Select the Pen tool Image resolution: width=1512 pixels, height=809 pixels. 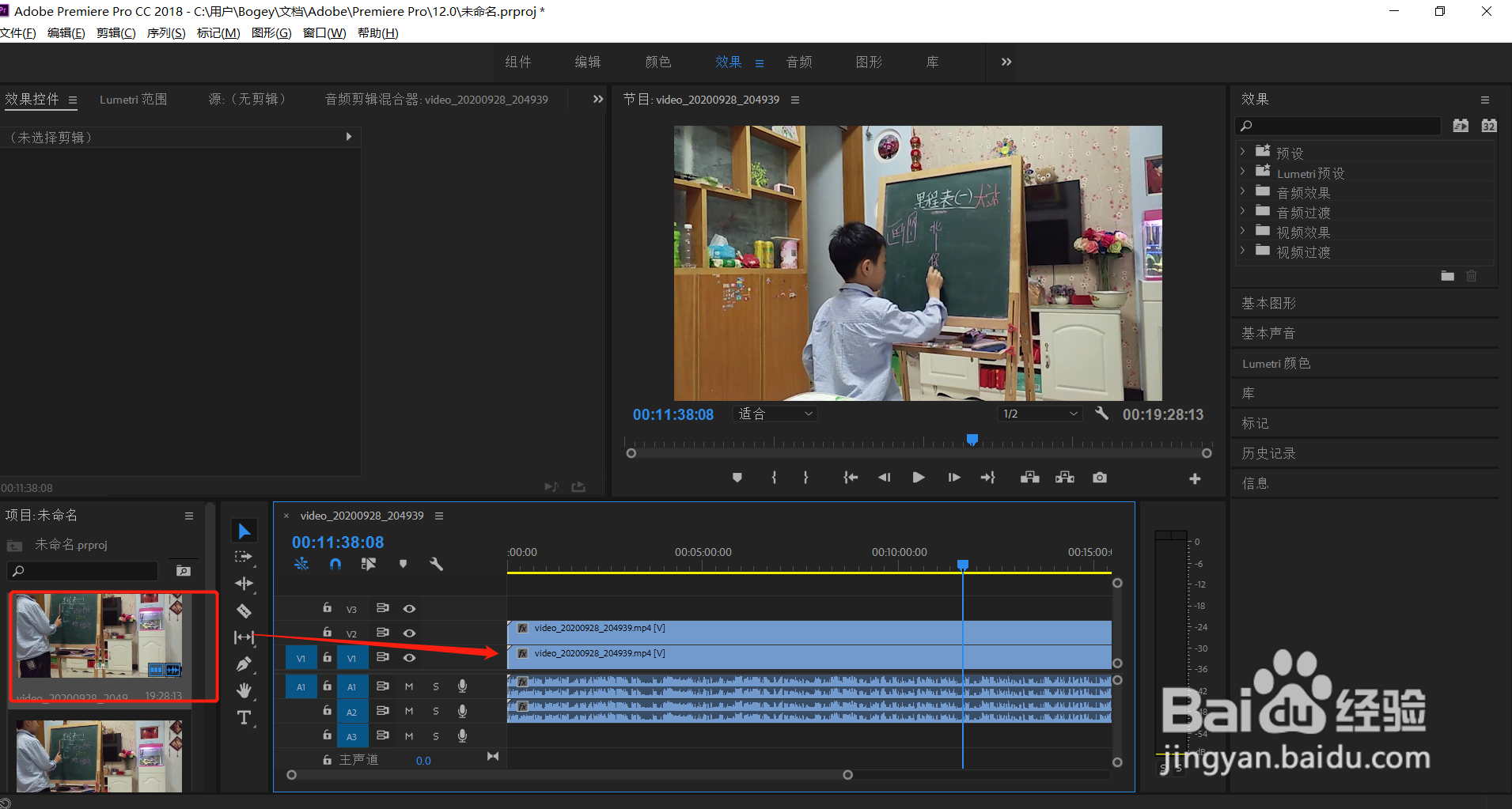click(x=244, y=664)
